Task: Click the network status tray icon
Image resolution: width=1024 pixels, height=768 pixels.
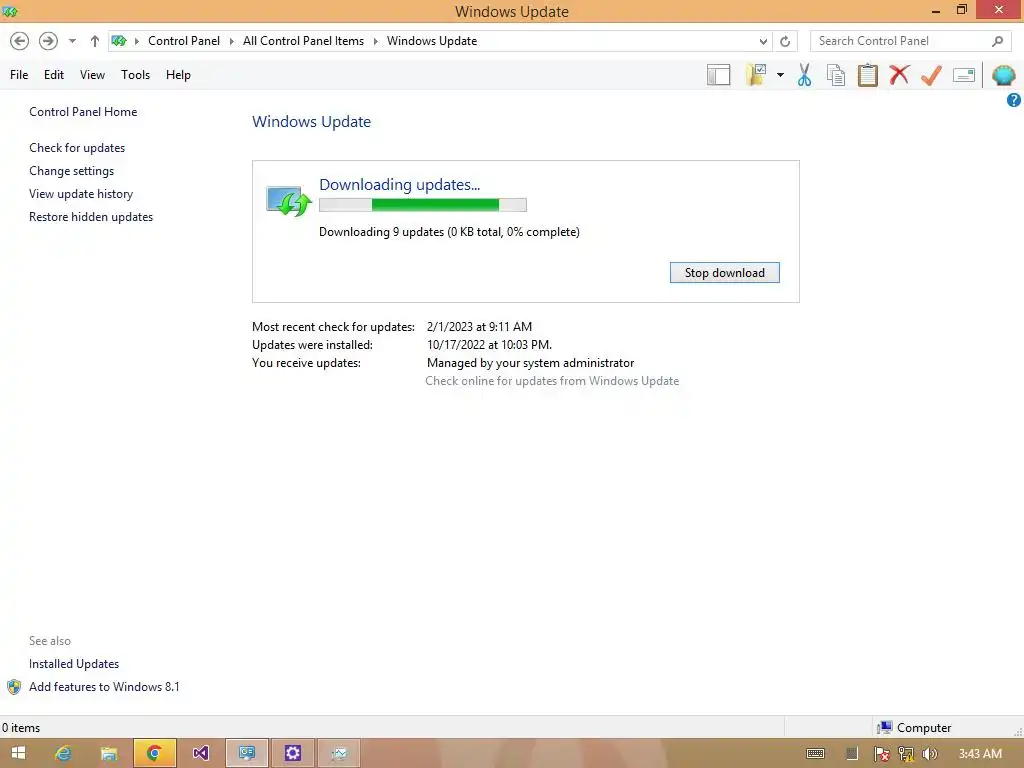Action: click(x=906, y=754)
